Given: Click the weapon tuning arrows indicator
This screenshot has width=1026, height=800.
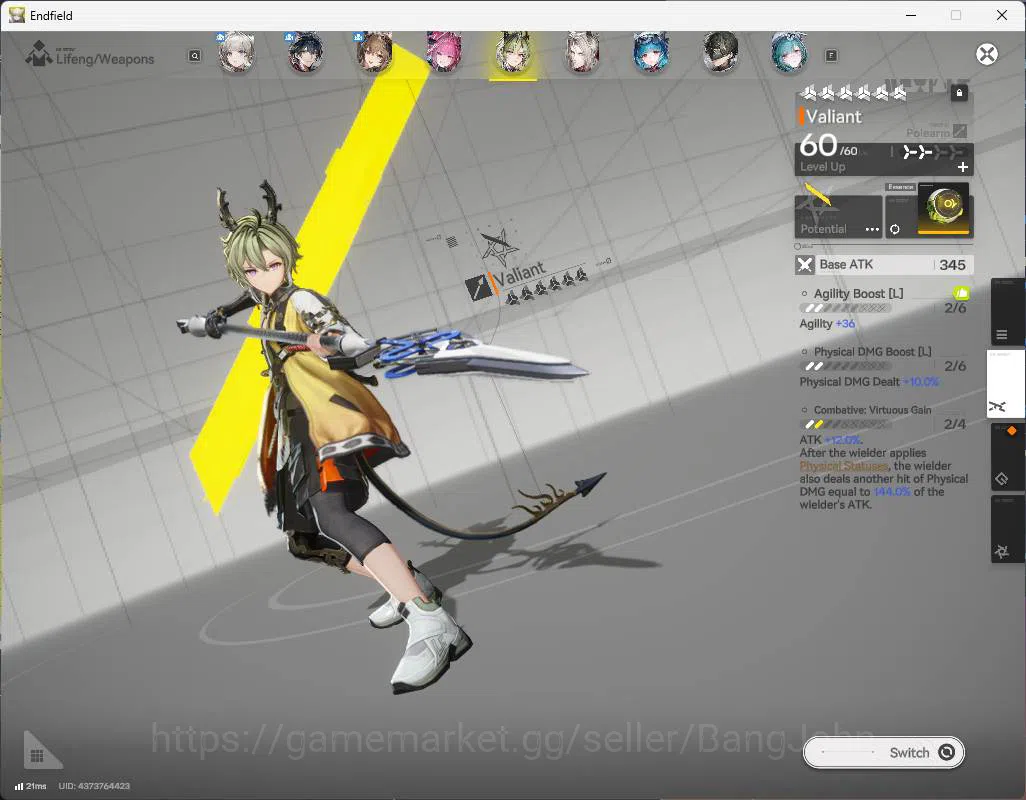Looking at the screenshot, I should click(933, 152).
